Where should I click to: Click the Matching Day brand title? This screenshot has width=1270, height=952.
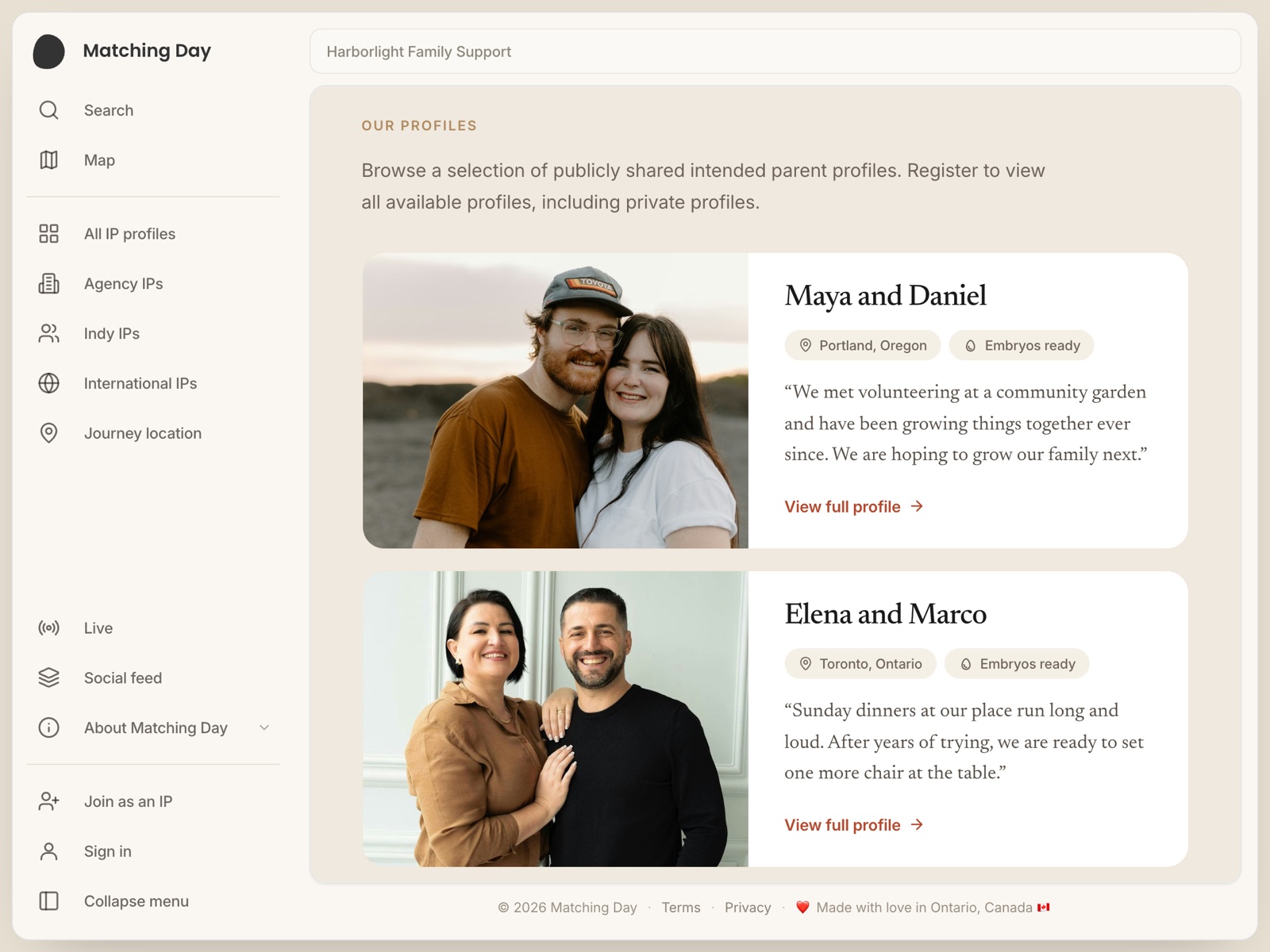(x=147, y=51)
